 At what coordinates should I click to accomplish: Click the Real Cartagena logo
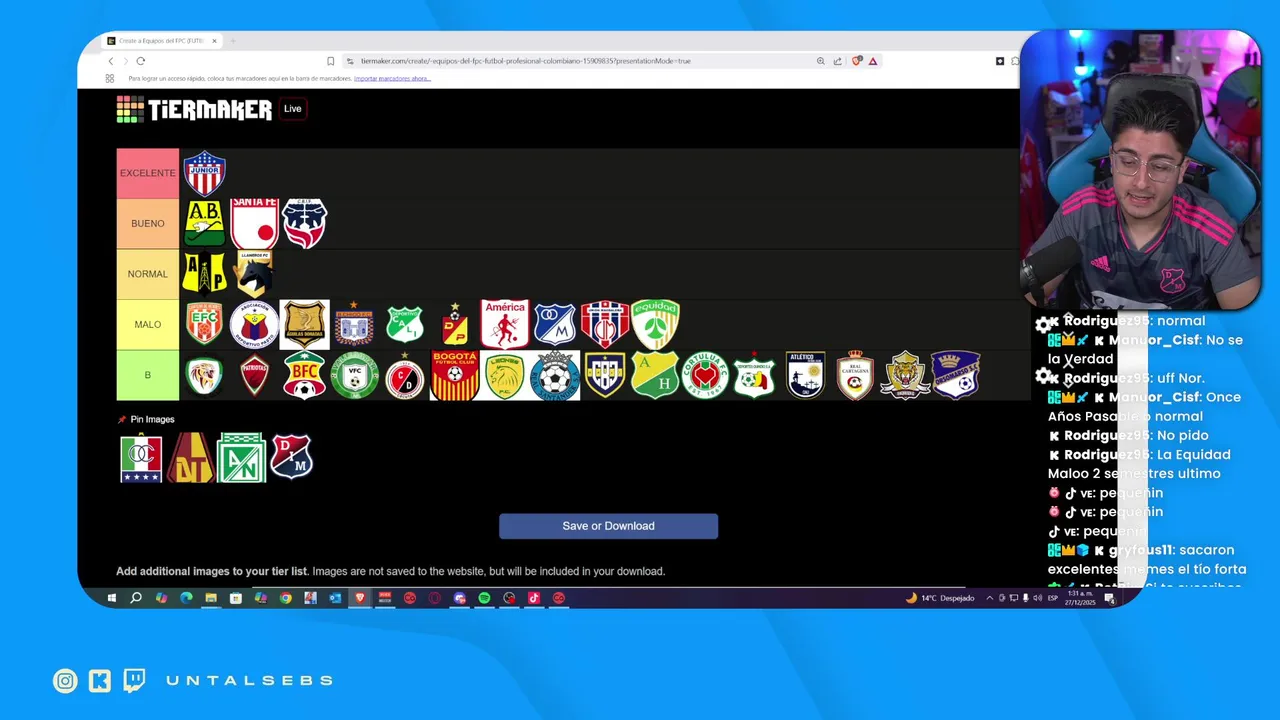coord(855,375)
